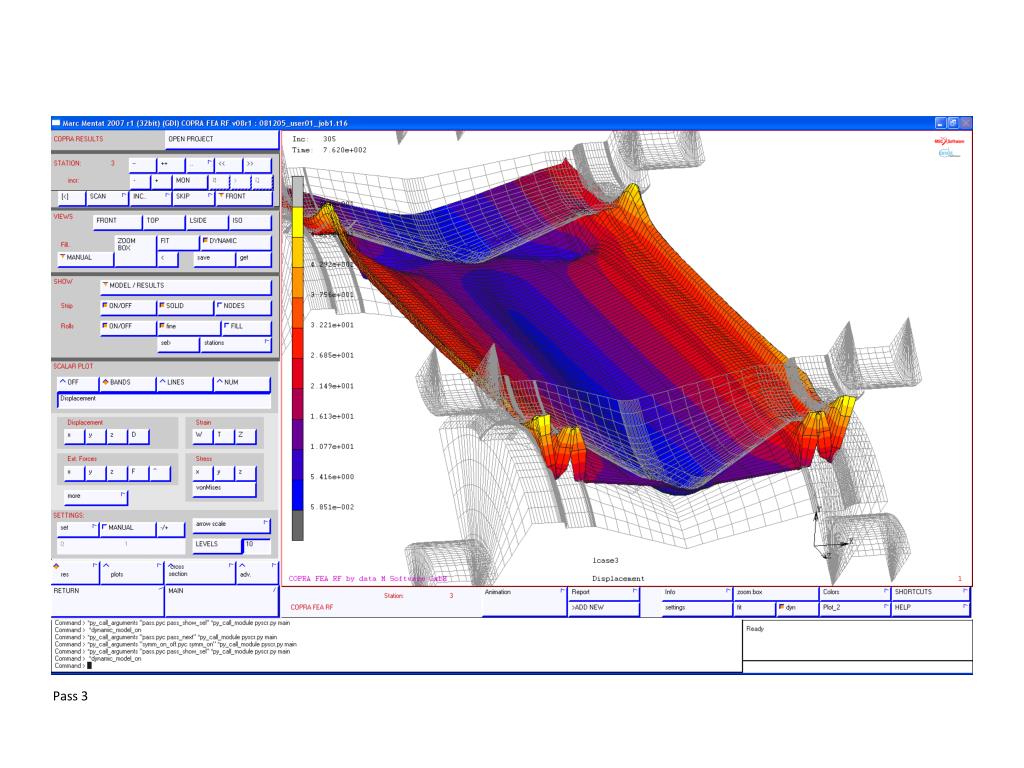1024x768 pixels.
Task: Switch to the FRONT view in Views
Action: (x=117, y=221)
